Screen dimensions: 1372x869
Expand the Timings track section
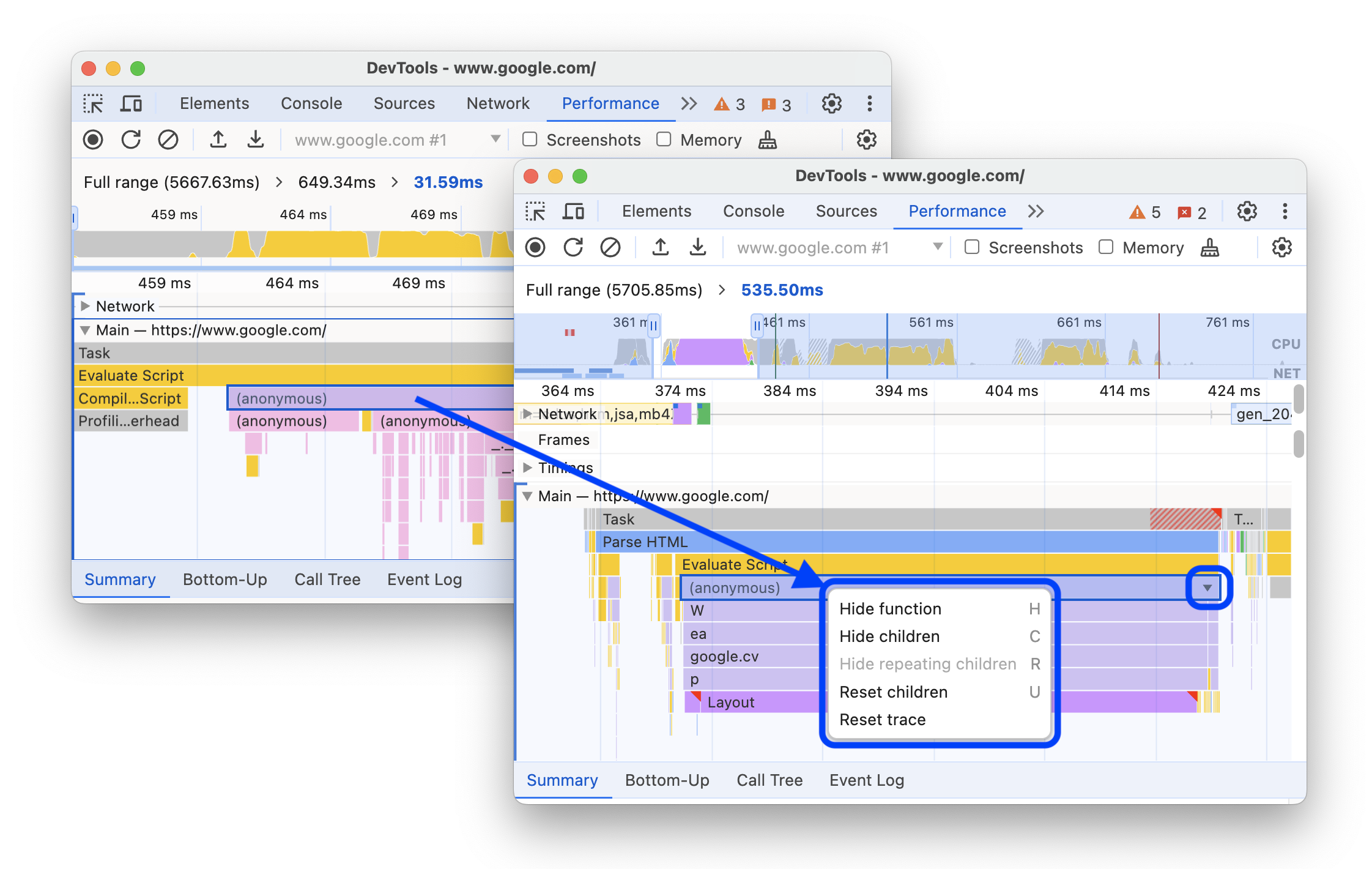[527, 467]
